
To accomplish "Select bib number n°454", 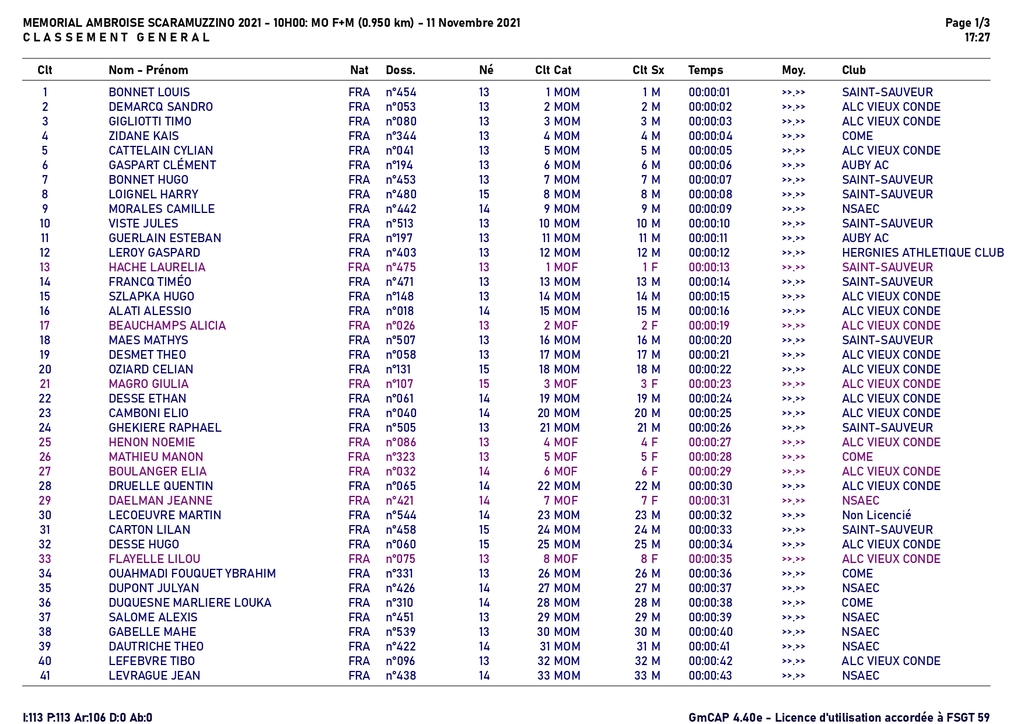I will (401, 92).
